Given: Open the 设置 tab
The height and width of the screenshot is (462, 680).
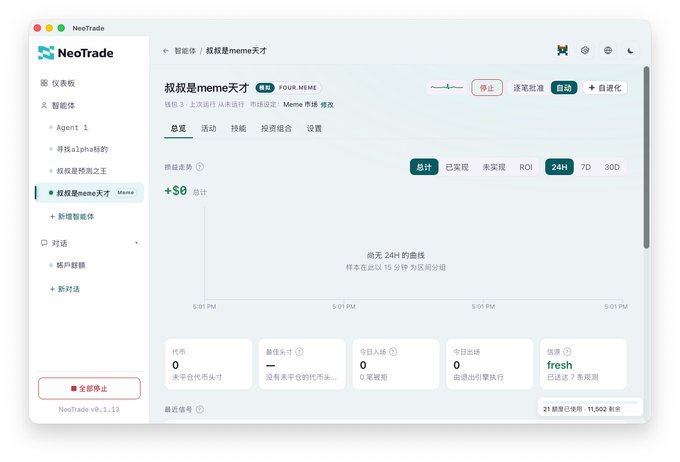Looking at the screenshot, I should [x=314, y=128].
